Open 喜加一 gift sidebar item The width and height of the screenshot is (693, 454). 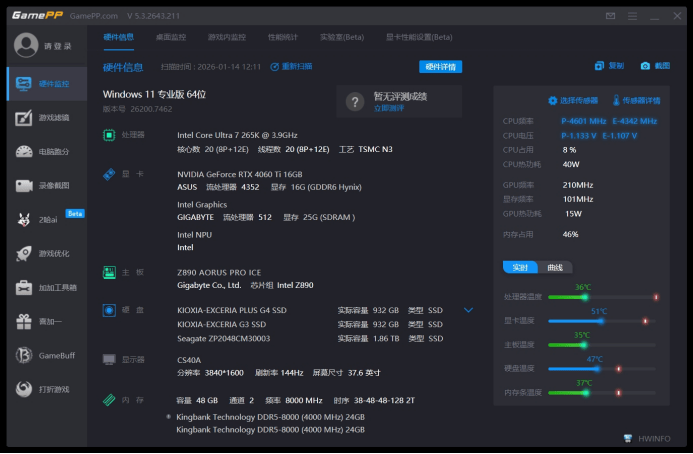[47, 321]
